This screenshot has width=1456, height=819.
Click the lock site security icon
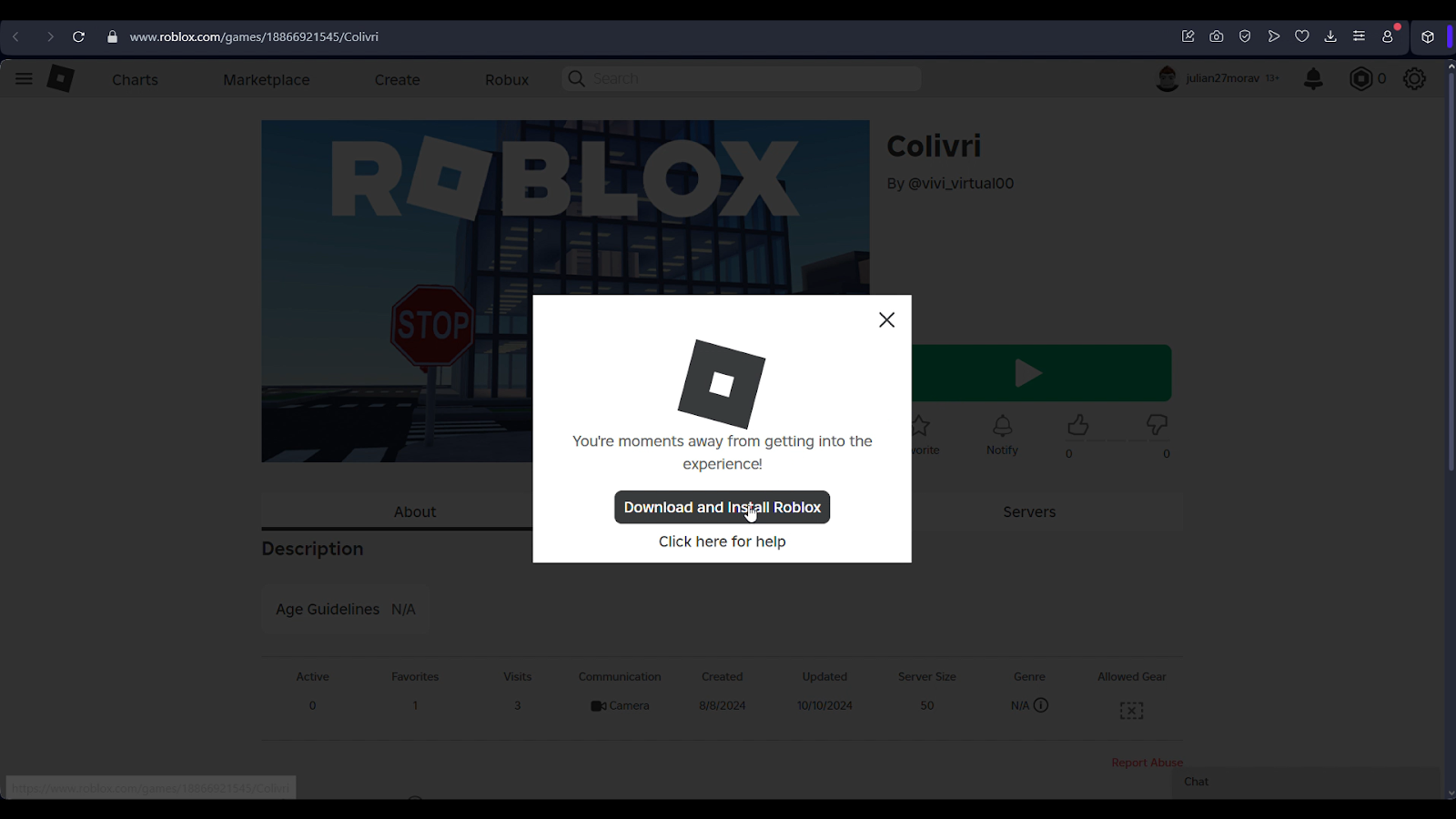coord(112,36)
